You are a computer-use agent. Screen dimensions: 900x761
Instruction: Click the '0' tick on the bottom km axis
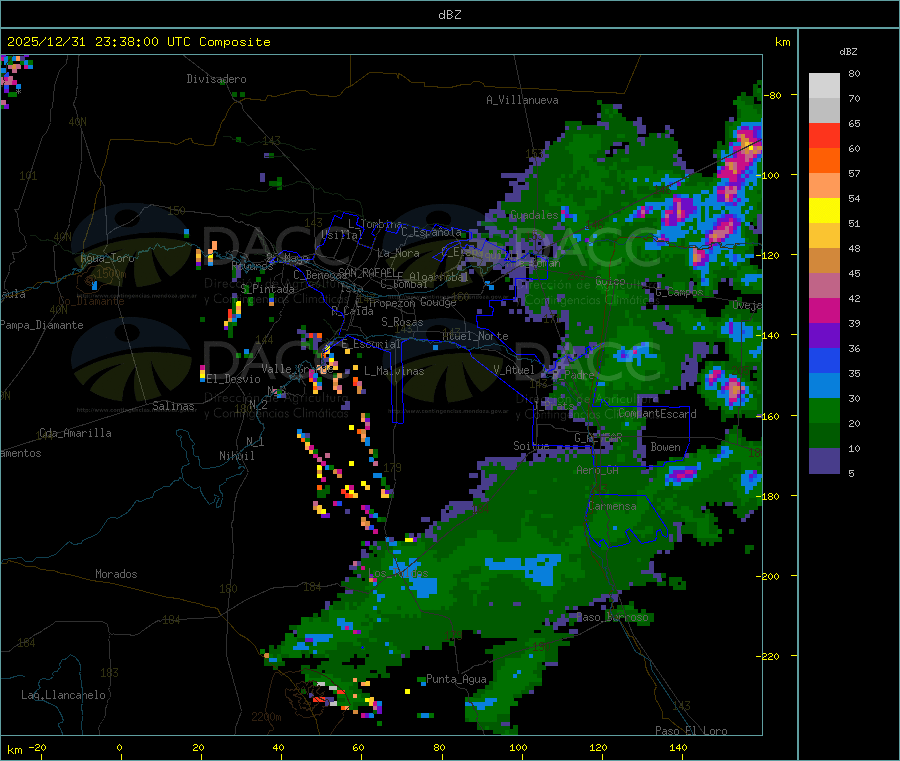119,747
